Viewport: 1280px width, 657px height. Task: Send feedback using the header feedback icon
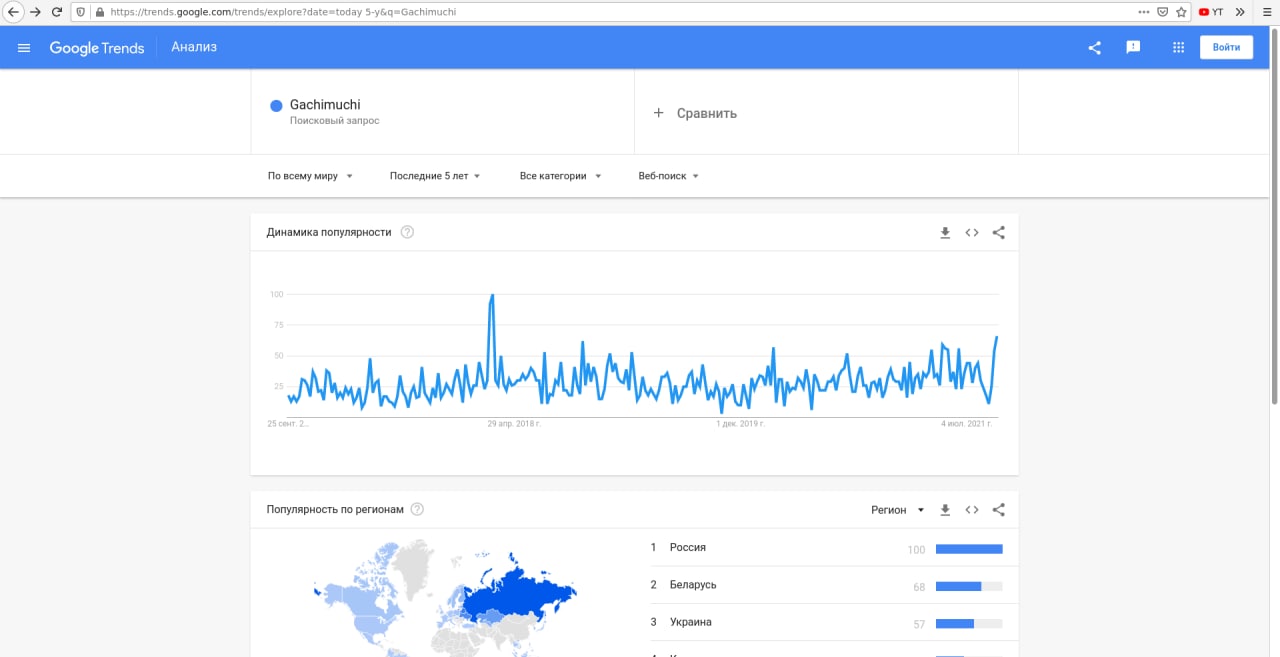pyautogui.click(x=1133, y=47)
